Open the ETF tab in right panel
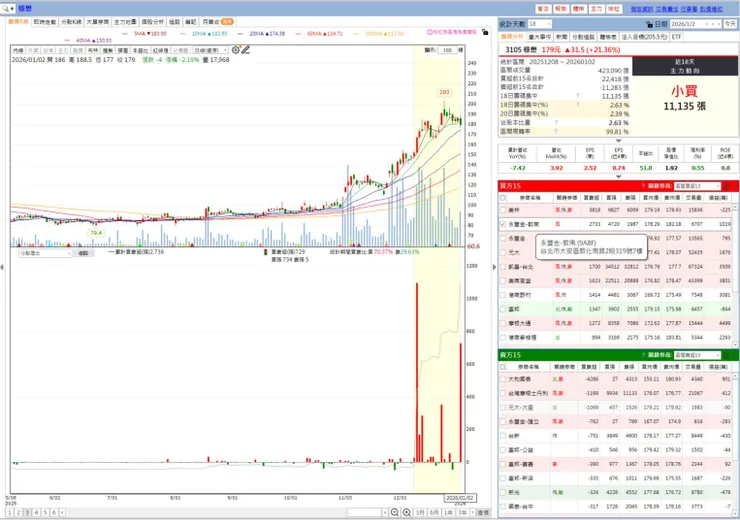740x520 pixels. pos(676,37)
